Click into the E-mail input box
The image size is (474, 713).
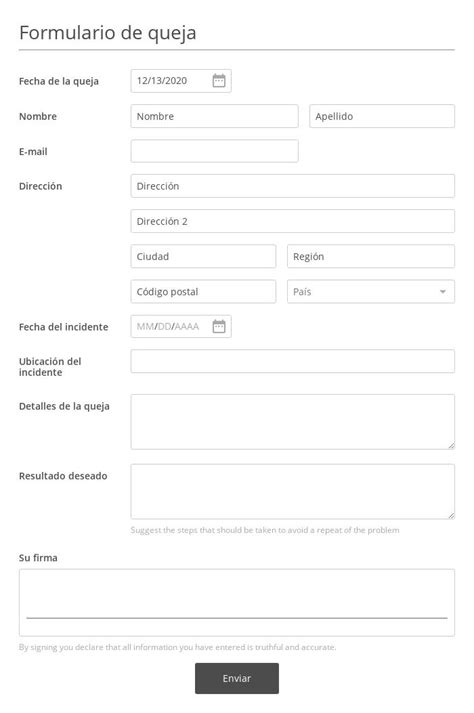tap(214, 151)
